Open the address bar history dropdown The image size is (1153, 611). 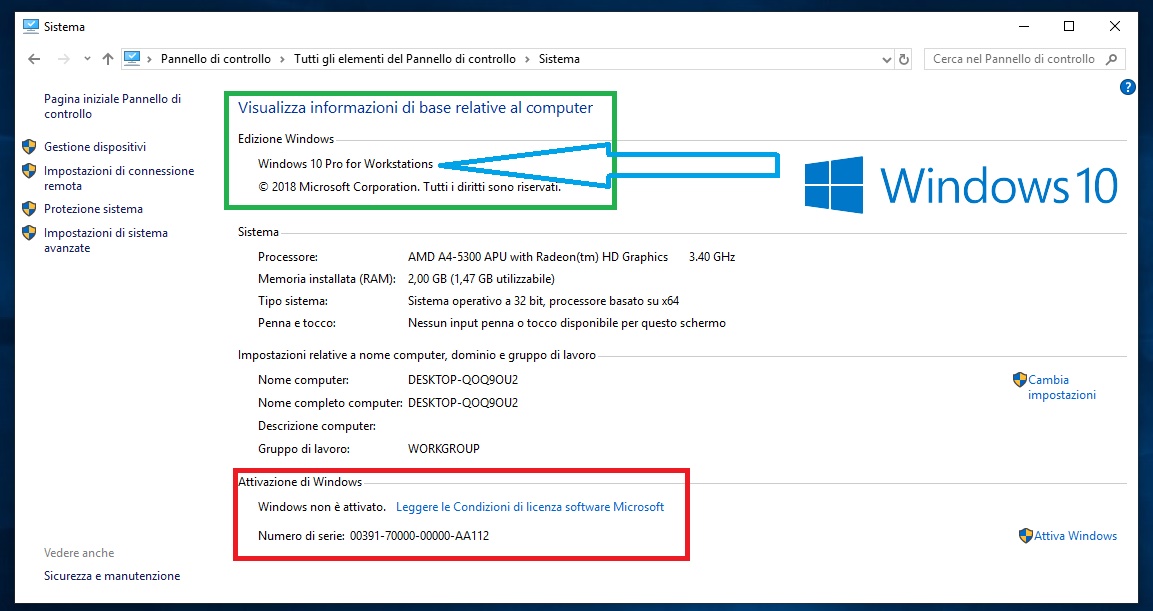click(886, 60)
